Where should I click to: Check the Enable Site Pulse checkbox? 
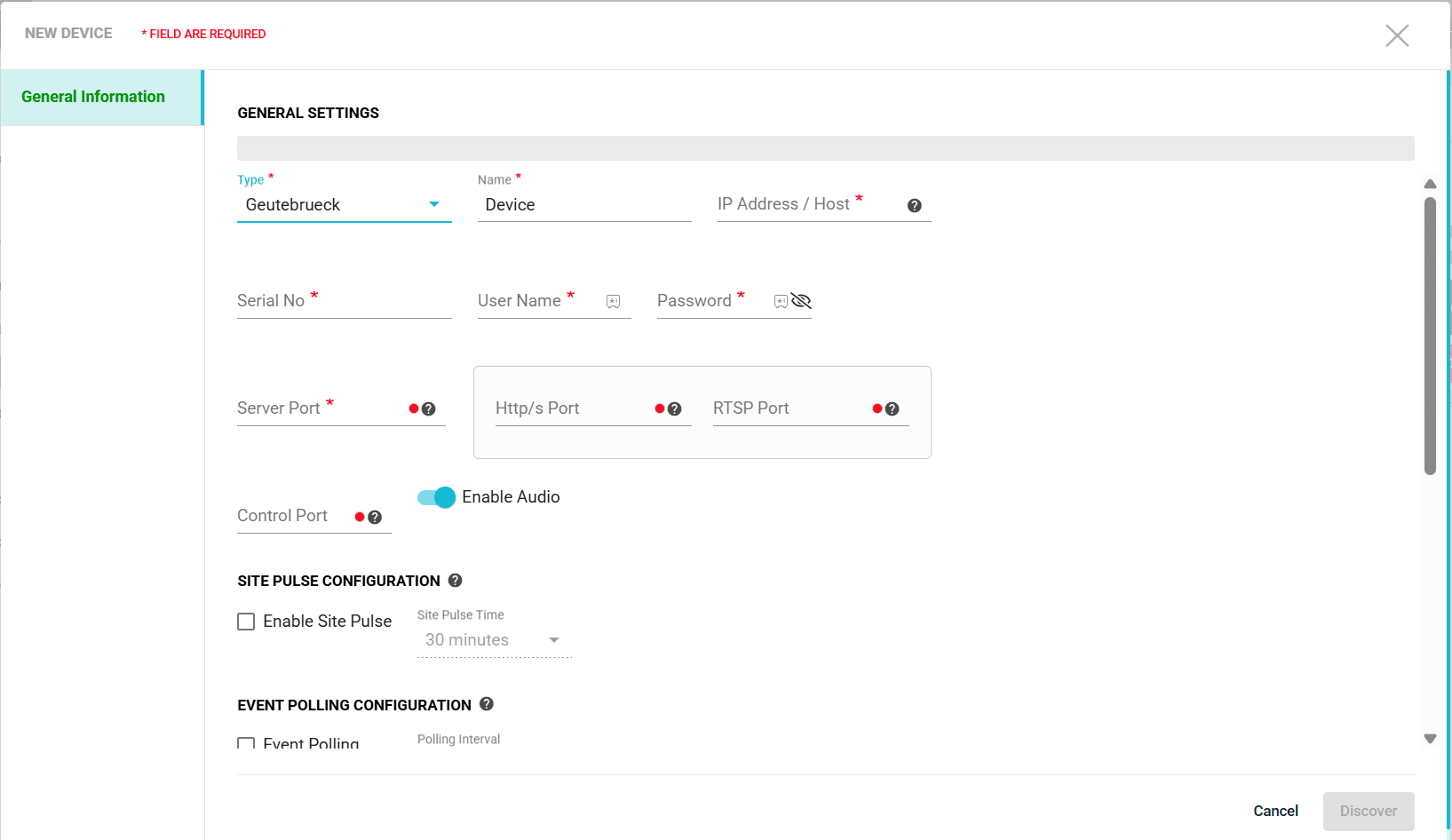[x=246, y=622]
